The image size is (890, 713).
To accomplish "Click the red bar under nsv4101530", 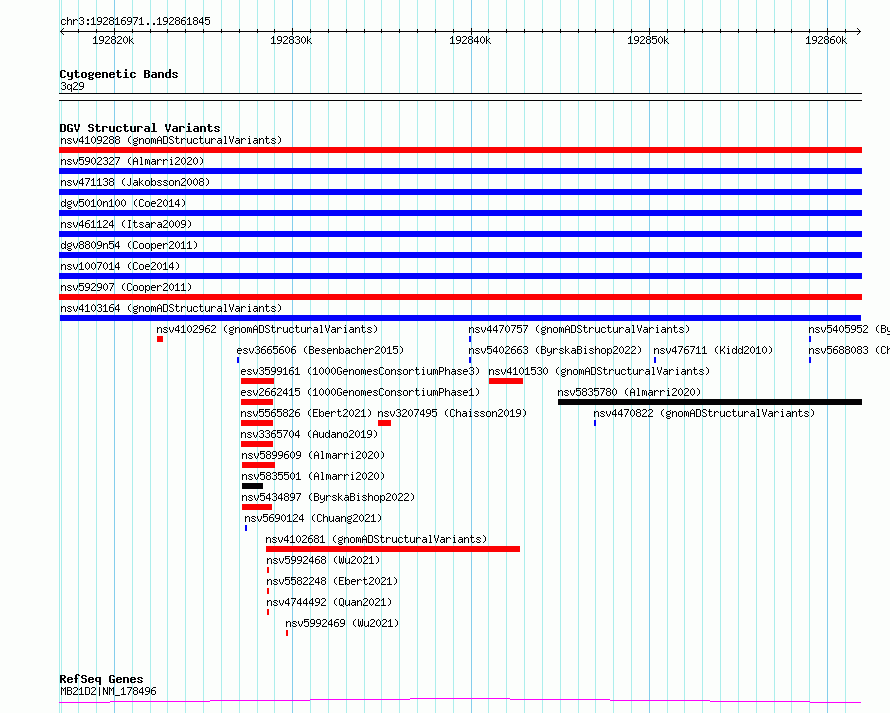I will [x=506, y=381].
